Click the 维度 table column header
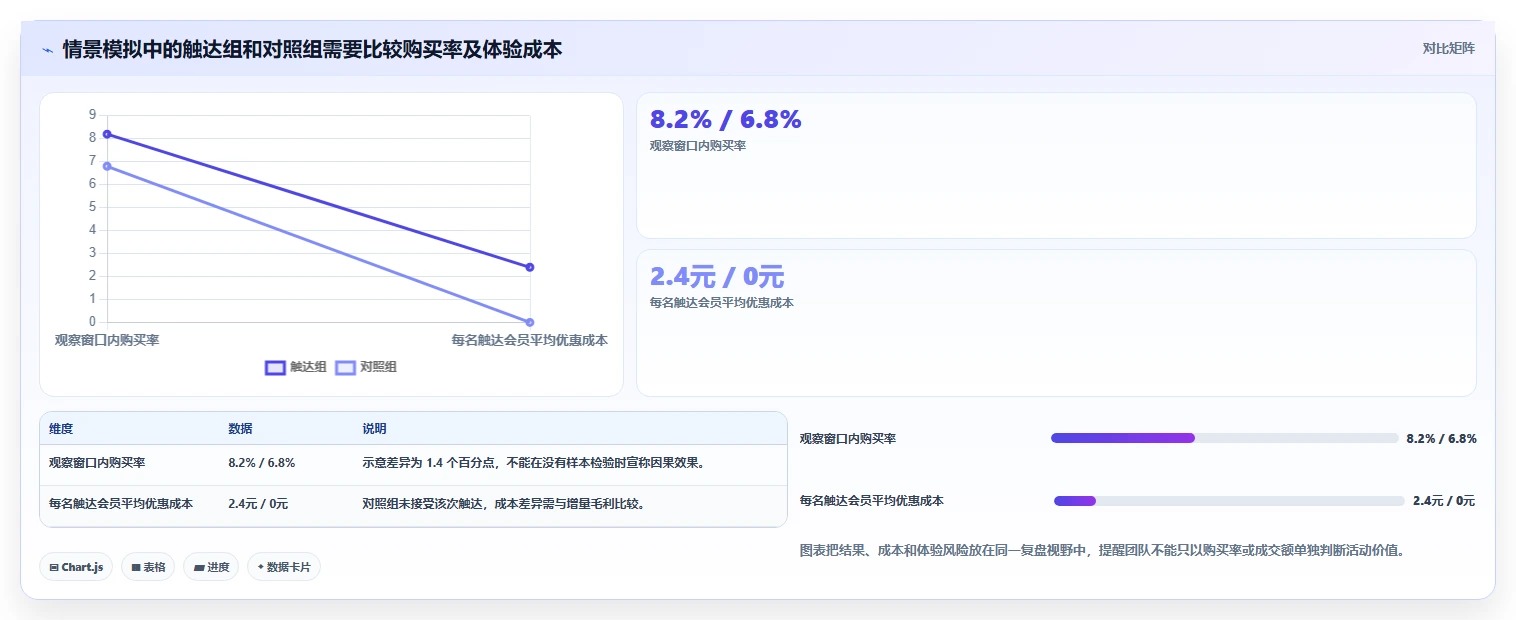 click(x=61, y=429)
